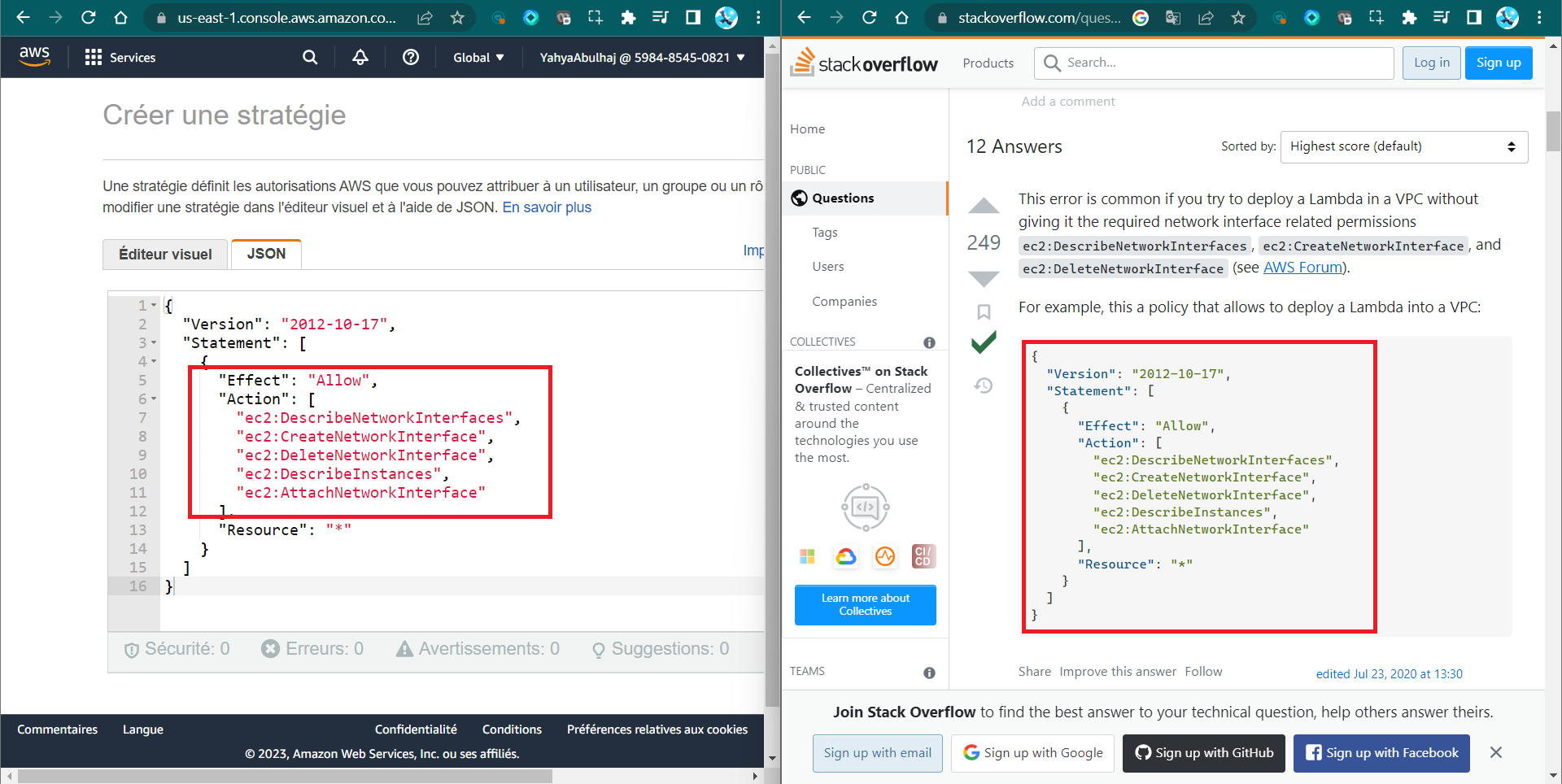Viewport: 1562px width, 784px height.
Task: Open AWS help question mark icon
Action: [x=411, y=57]
